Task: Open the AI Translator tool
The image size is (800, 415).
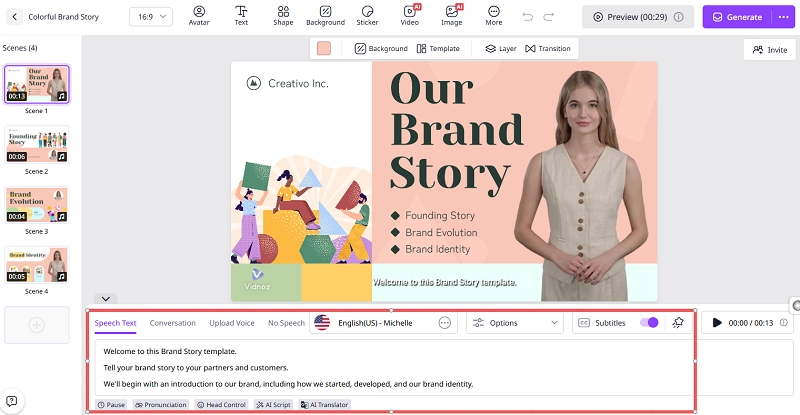Action: pyautogui.click(x=324, y=405)
